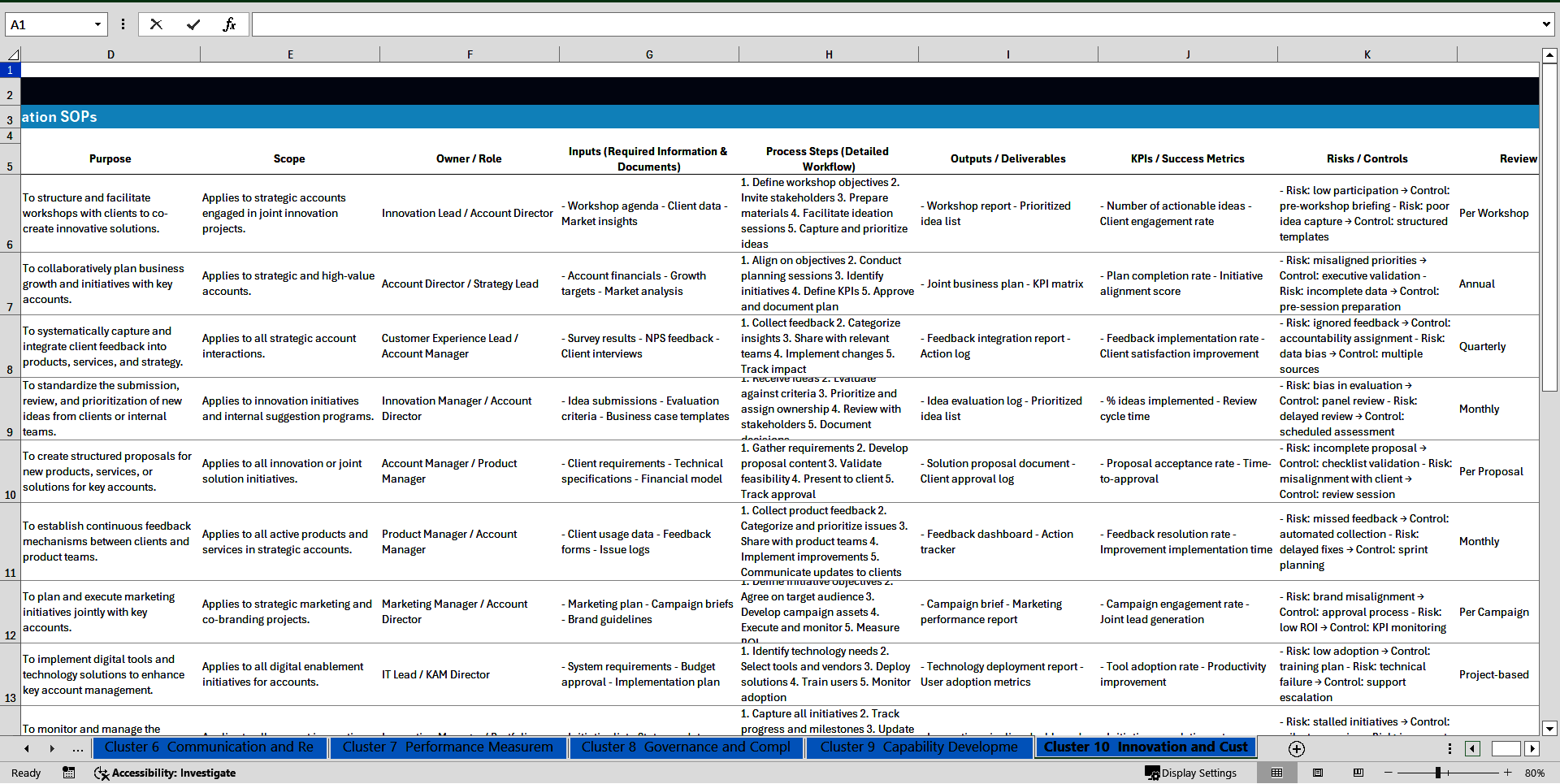This screenshot has height=784, width=1560.
Task: Open the Accessibility: Investigate checker
Action: click(165, 773)
